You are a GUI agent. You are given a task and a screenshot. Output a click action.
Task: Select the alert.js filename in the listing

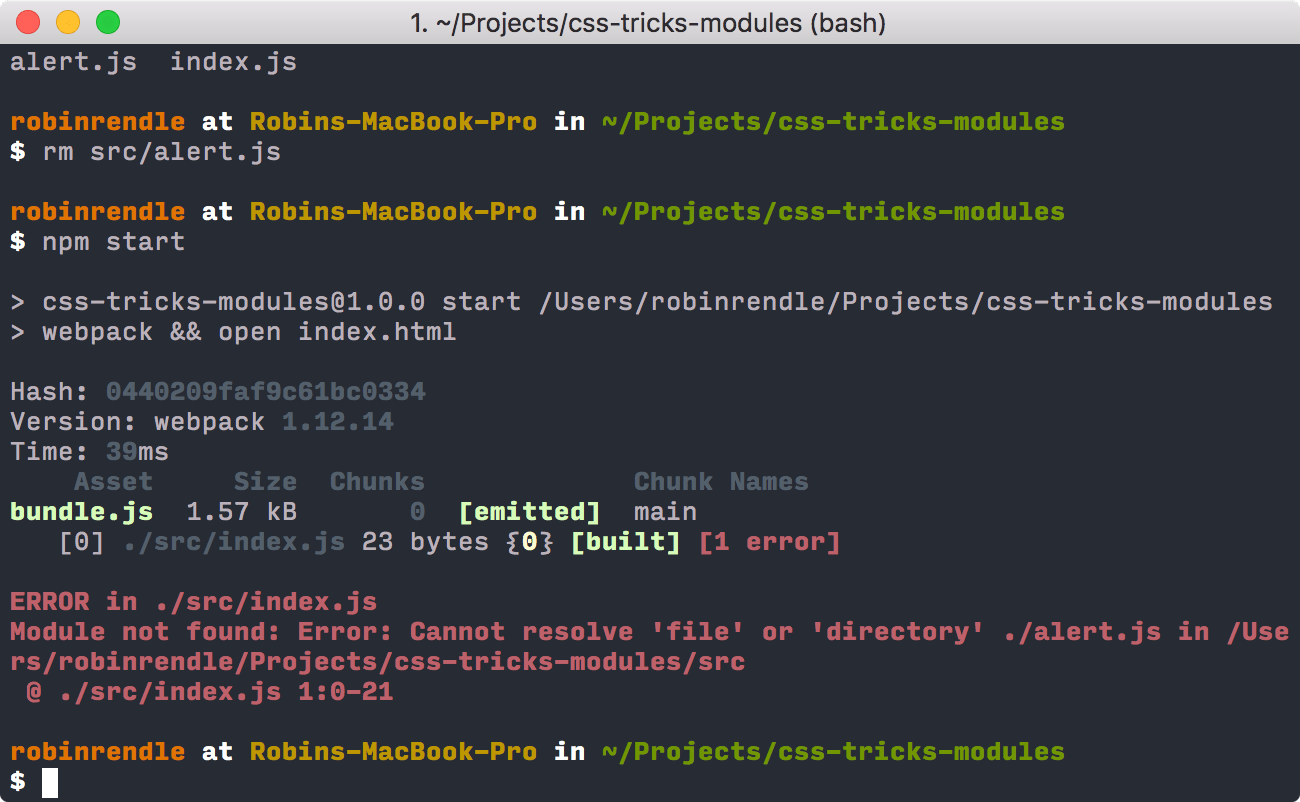(73, 62)
